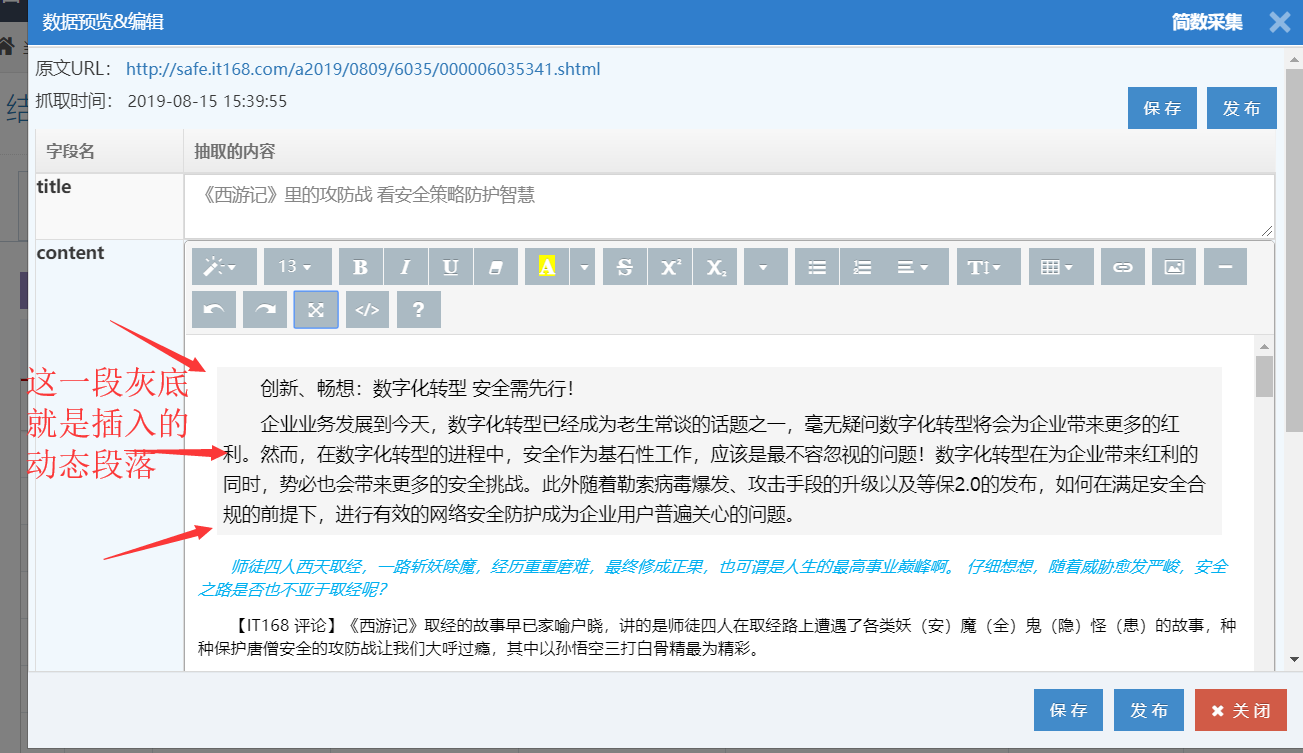
Task: Click the home icon in the background page
Action: coord(6,45)
